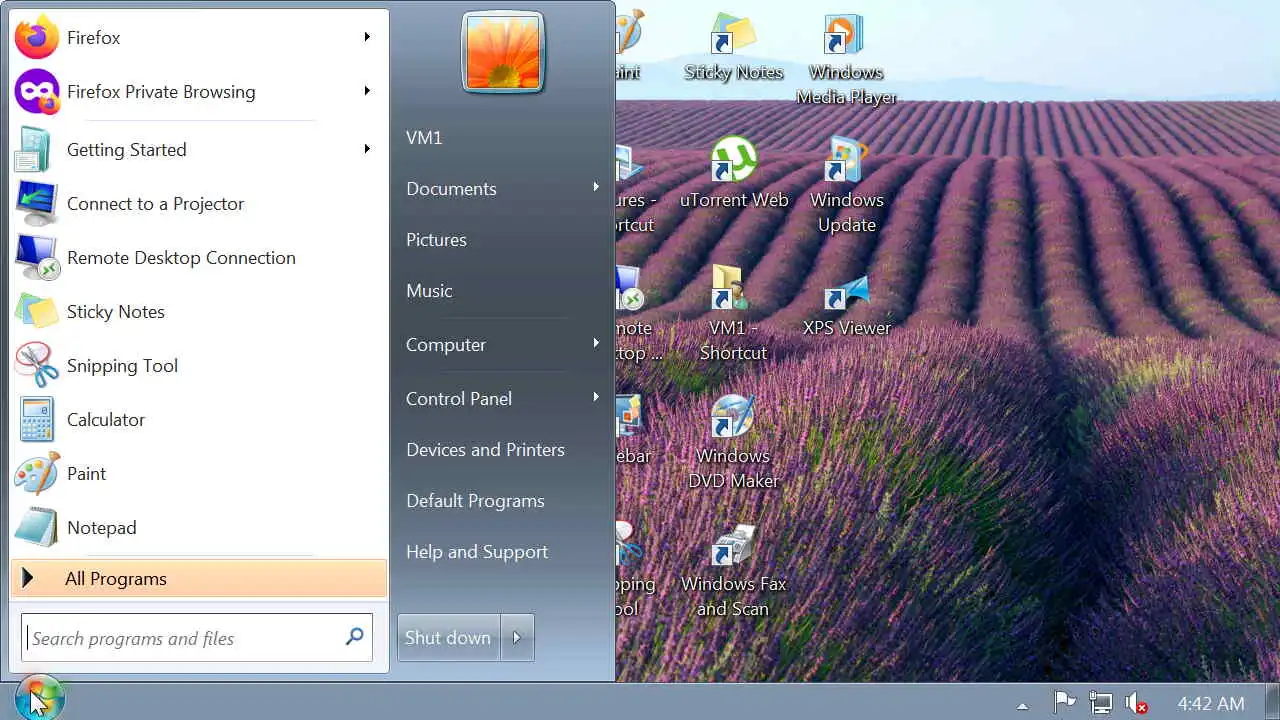
Task: Select the Windows Fax and Scan shortcut
Action: [x=733, y=570]
